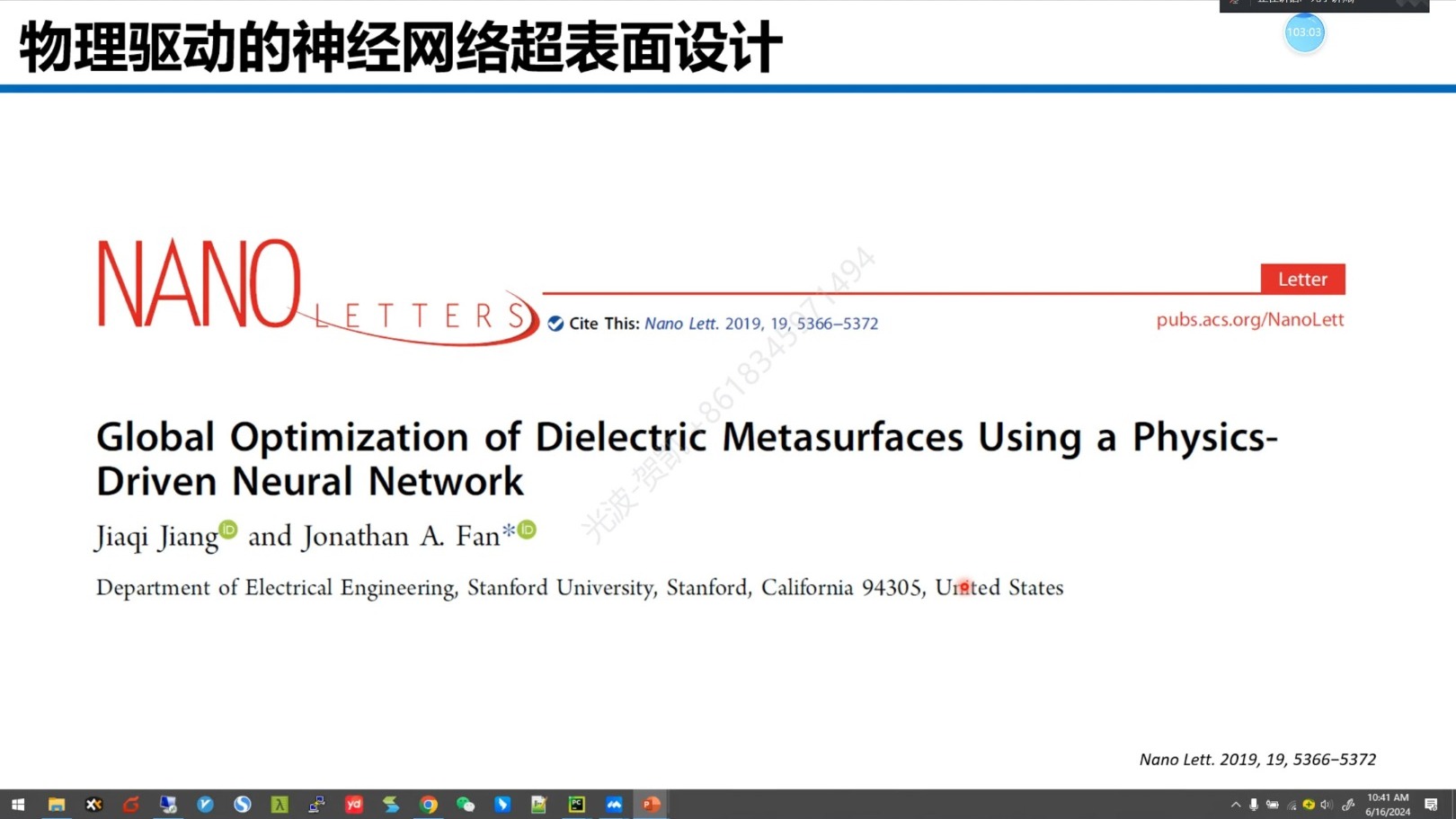Click the battery status tray icon

click(1273, 805)
